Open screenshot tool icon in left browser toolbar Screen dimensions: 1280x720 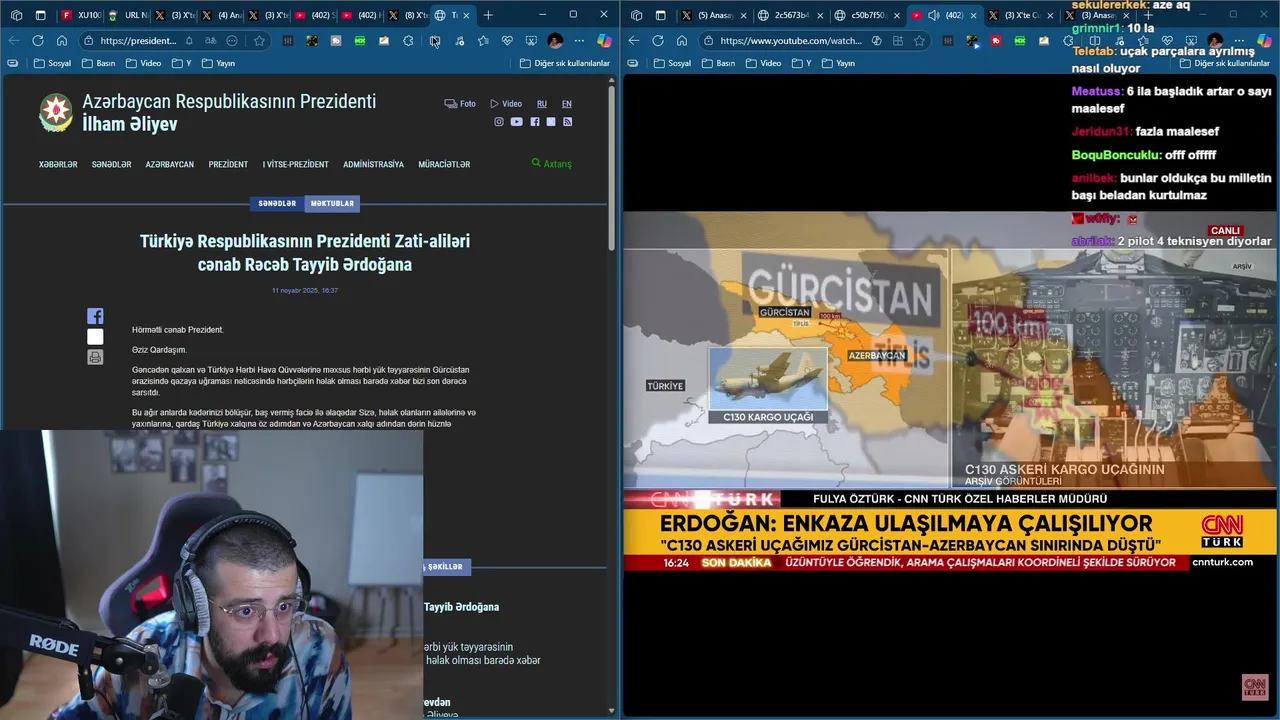[531, 40]
